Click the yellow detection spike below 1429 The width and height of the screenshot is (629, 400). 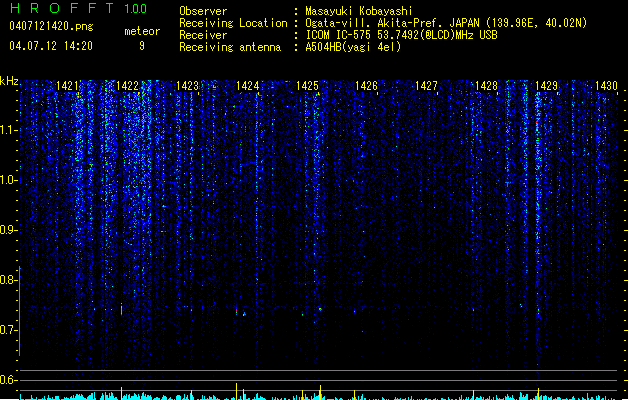(538, 394)
